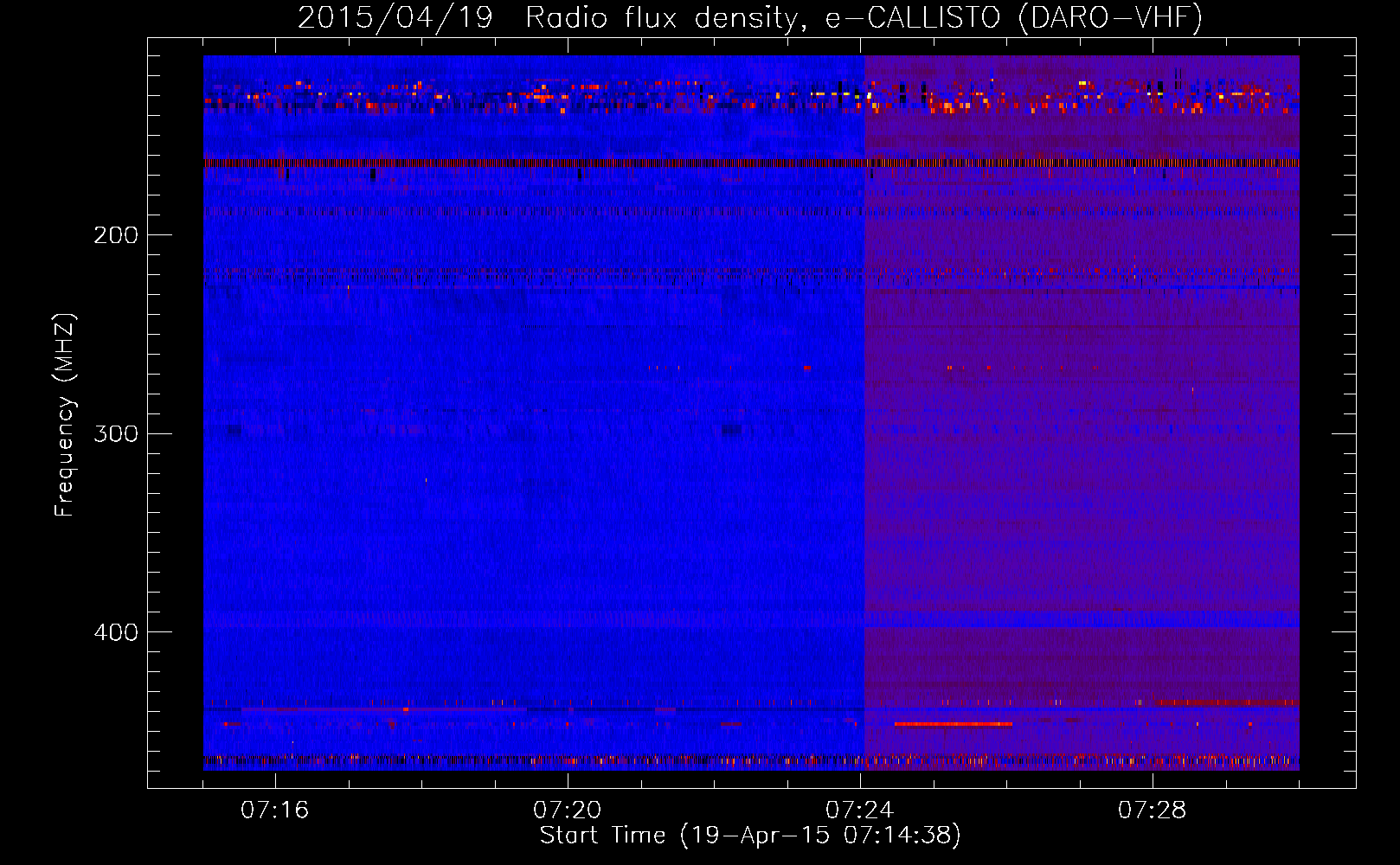Select the 07:16 time tick label
This screenshot has width=1400, height=865.
tap(275, 811)
